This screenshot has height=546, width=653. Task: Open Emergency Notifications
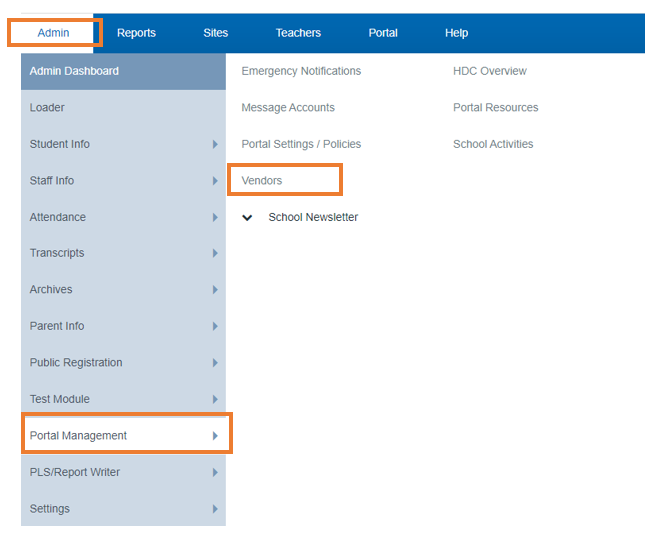pos(301,71)
